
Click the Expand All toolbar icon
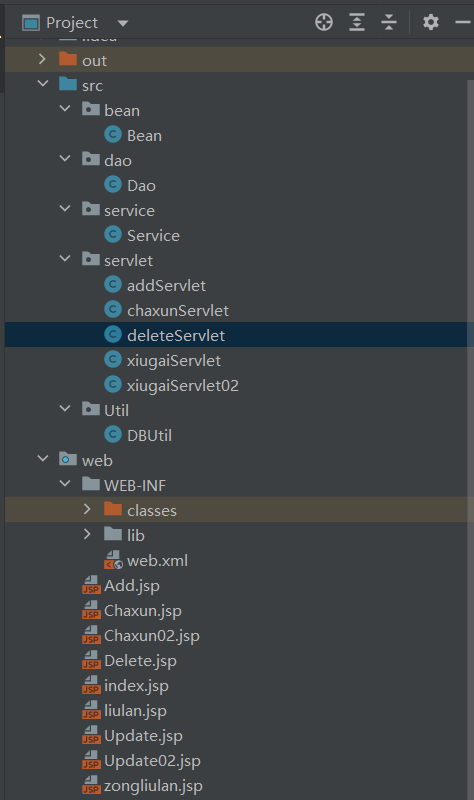357,22
